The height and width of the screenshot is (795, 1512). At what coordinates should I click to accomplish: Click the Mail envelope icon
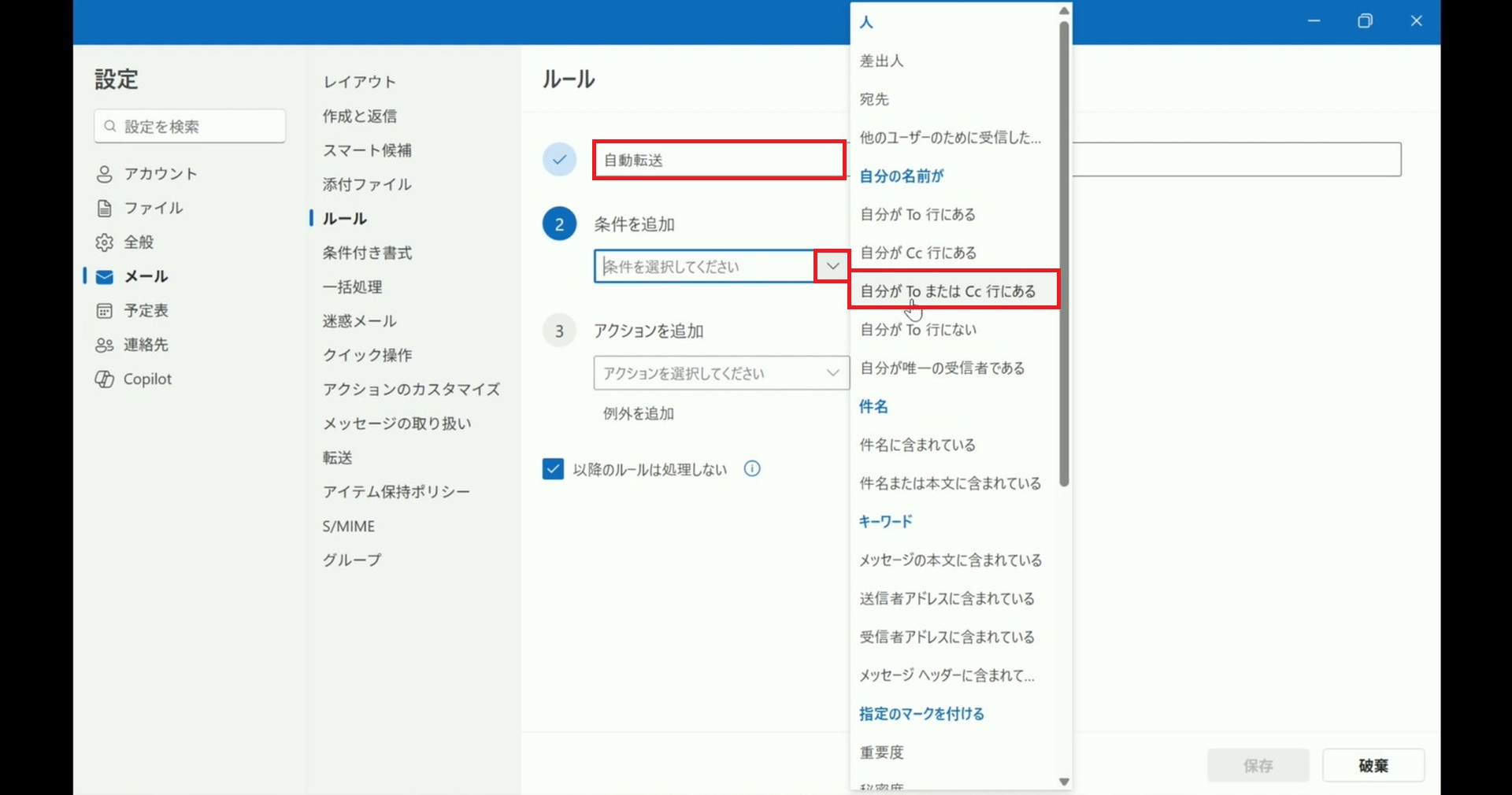tap(104, 277)
